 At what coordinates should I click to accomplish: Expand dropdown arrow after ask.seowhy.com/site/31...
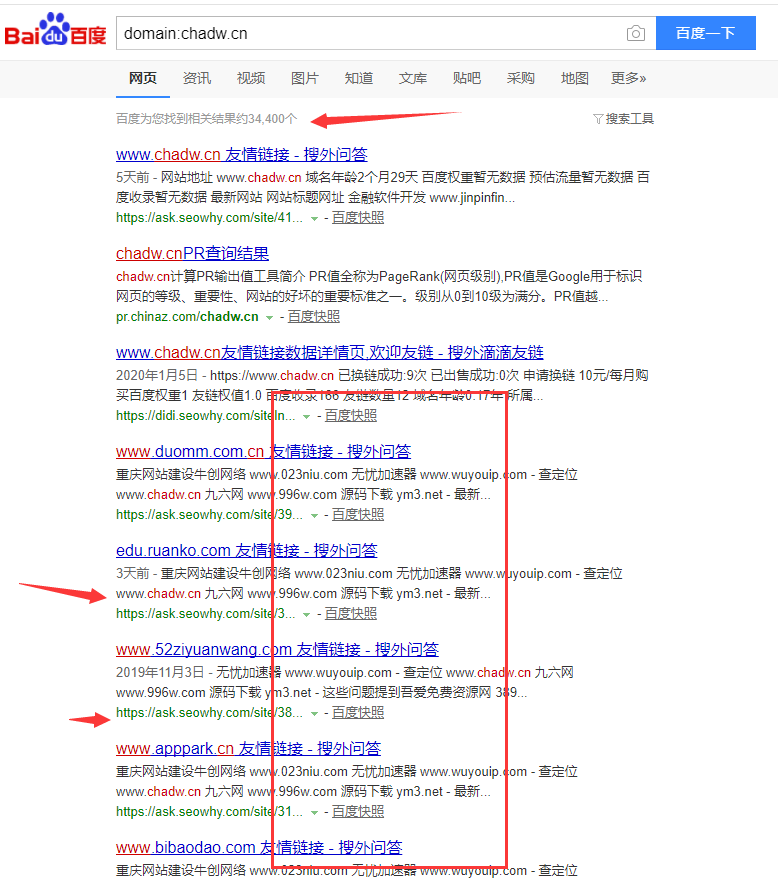(314, 813)
